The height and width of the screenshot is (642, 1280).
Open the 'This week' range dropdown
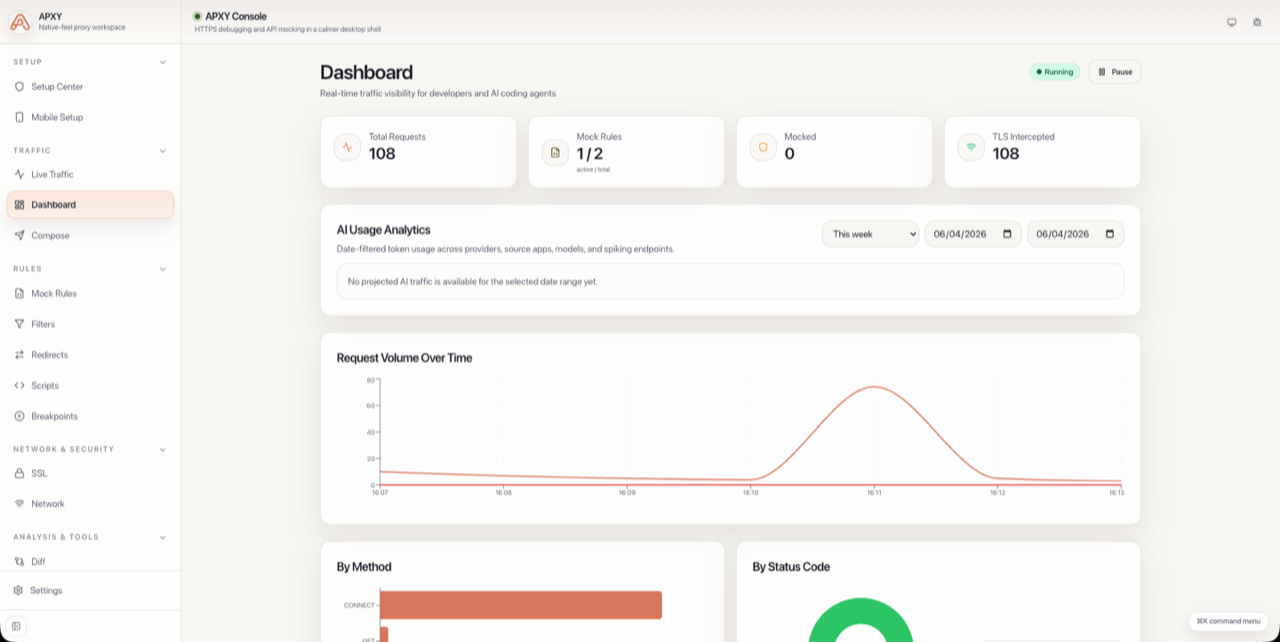point(870,234)
